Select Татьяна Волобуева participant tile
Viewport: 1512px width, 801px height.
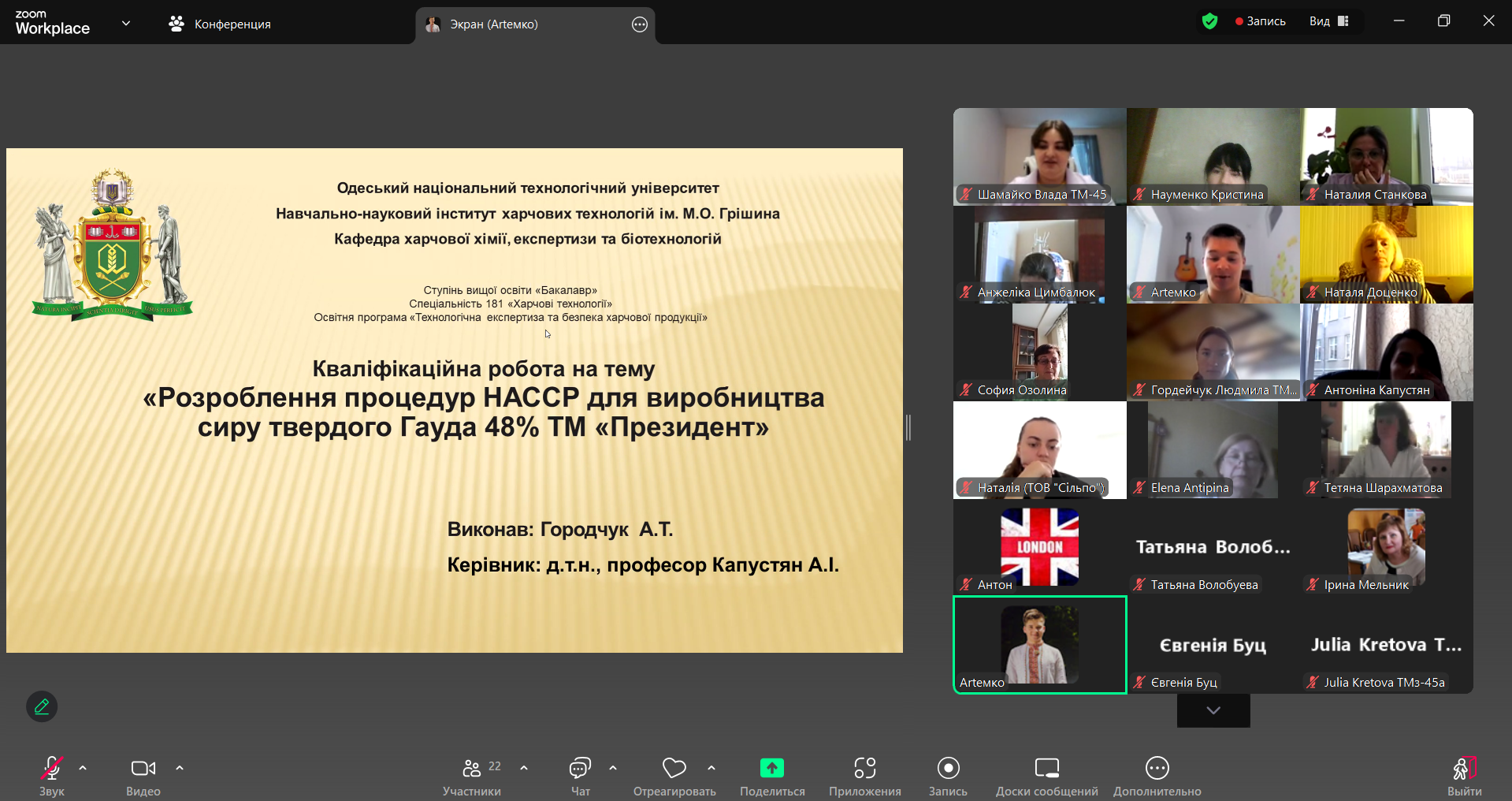(x=1213, y=547)
